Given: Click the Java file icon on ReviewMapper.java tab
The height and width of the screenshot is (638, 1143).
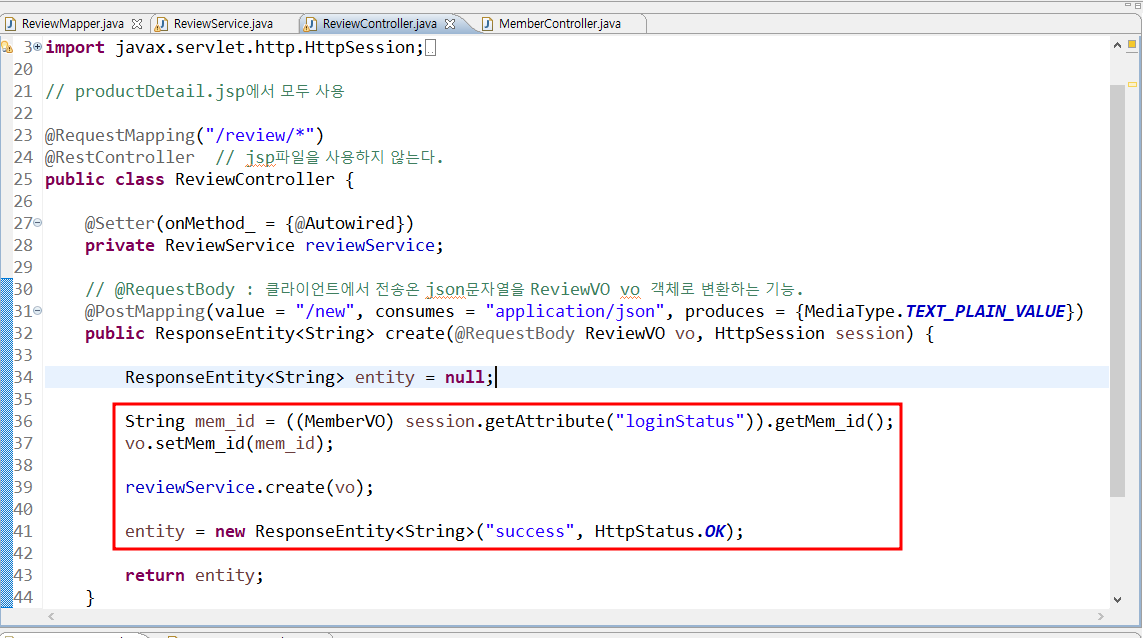Looking at the screenshot, I should coord(10,24).
